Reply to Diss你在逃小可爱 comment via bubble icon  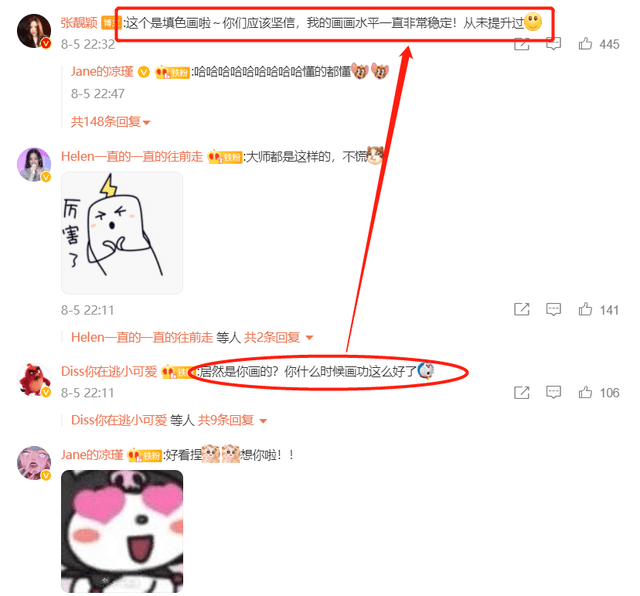(x=553, y=392)
